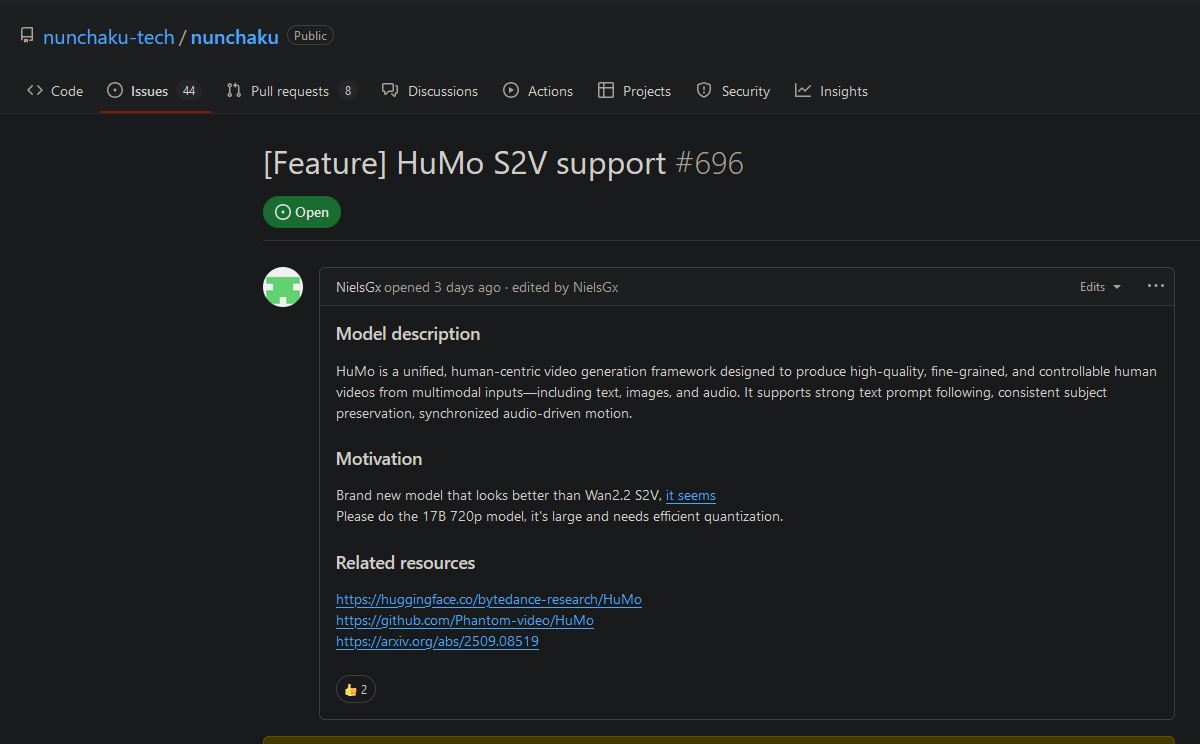Image resolution: width=1200 pixels, height=744 pixels.
Task: Open the github.com Phantom-video/HuMo link
Action: [465, 620]
